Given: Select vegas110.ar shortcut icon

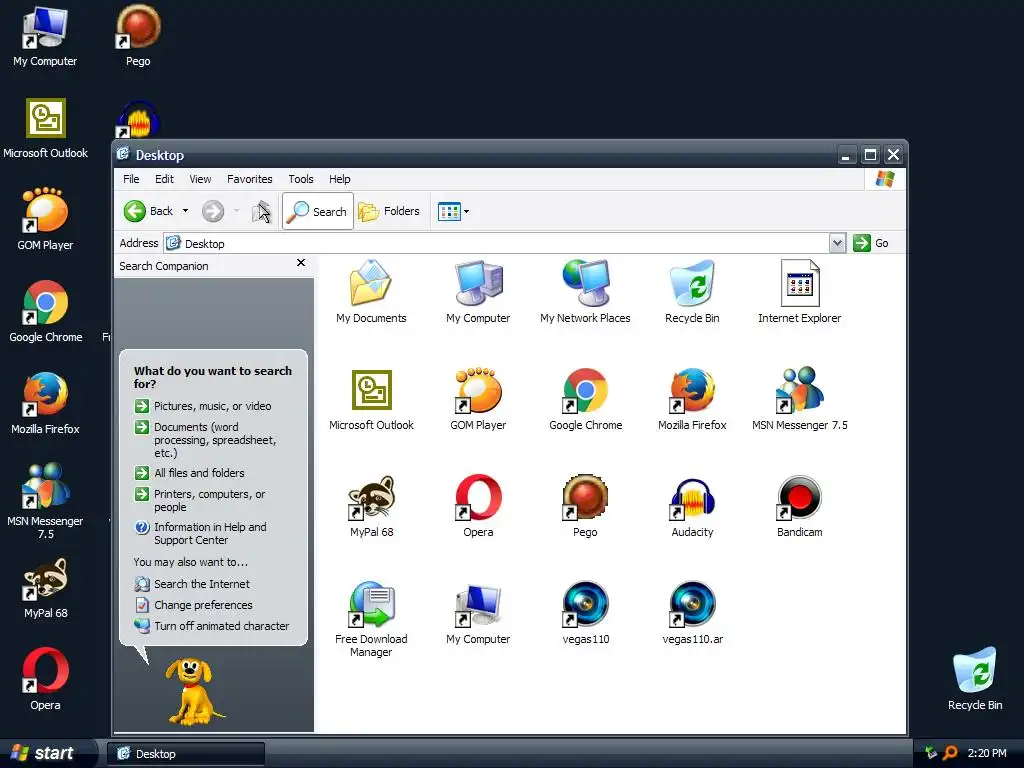Looking at the screenshot, I should (x=692, y=604).
